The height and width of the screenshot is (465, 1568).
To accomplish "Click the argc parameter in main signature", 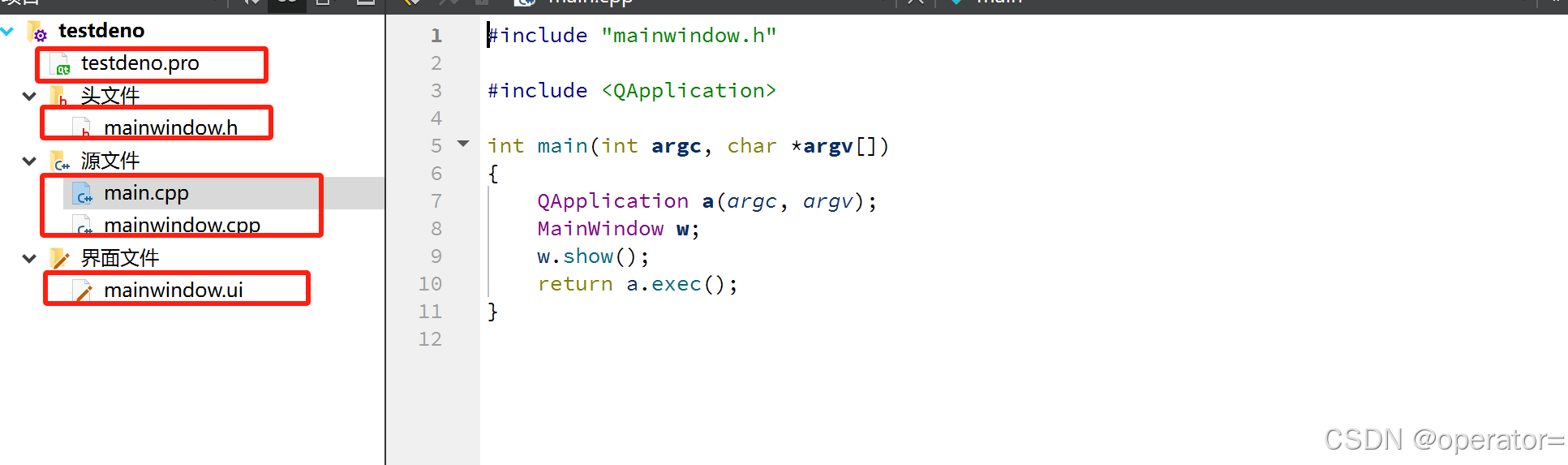I will (x=676, y=146).
